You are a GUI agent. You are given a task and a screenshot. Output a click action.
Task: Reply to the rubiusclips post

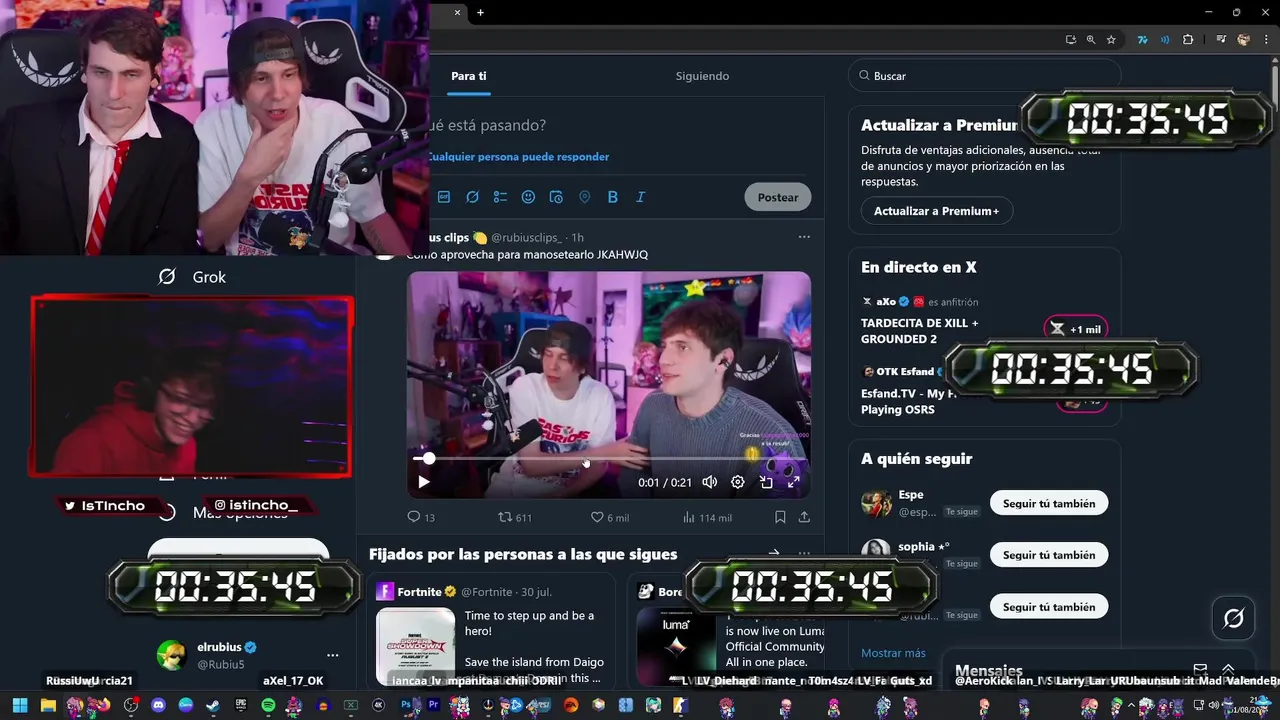point(421,517)
